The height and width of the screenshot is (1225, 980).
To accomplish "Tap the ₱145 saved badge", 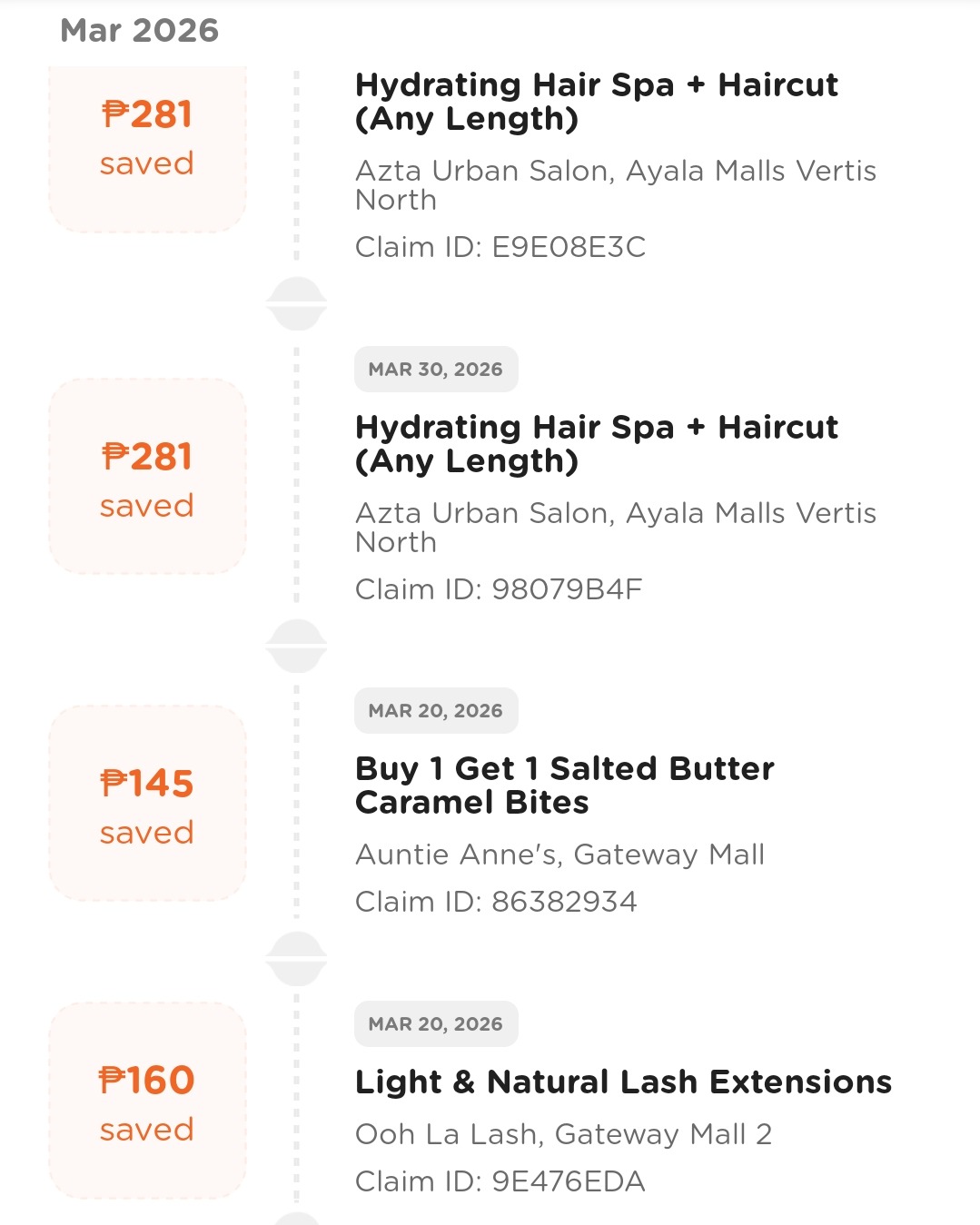I will [147, 803].
